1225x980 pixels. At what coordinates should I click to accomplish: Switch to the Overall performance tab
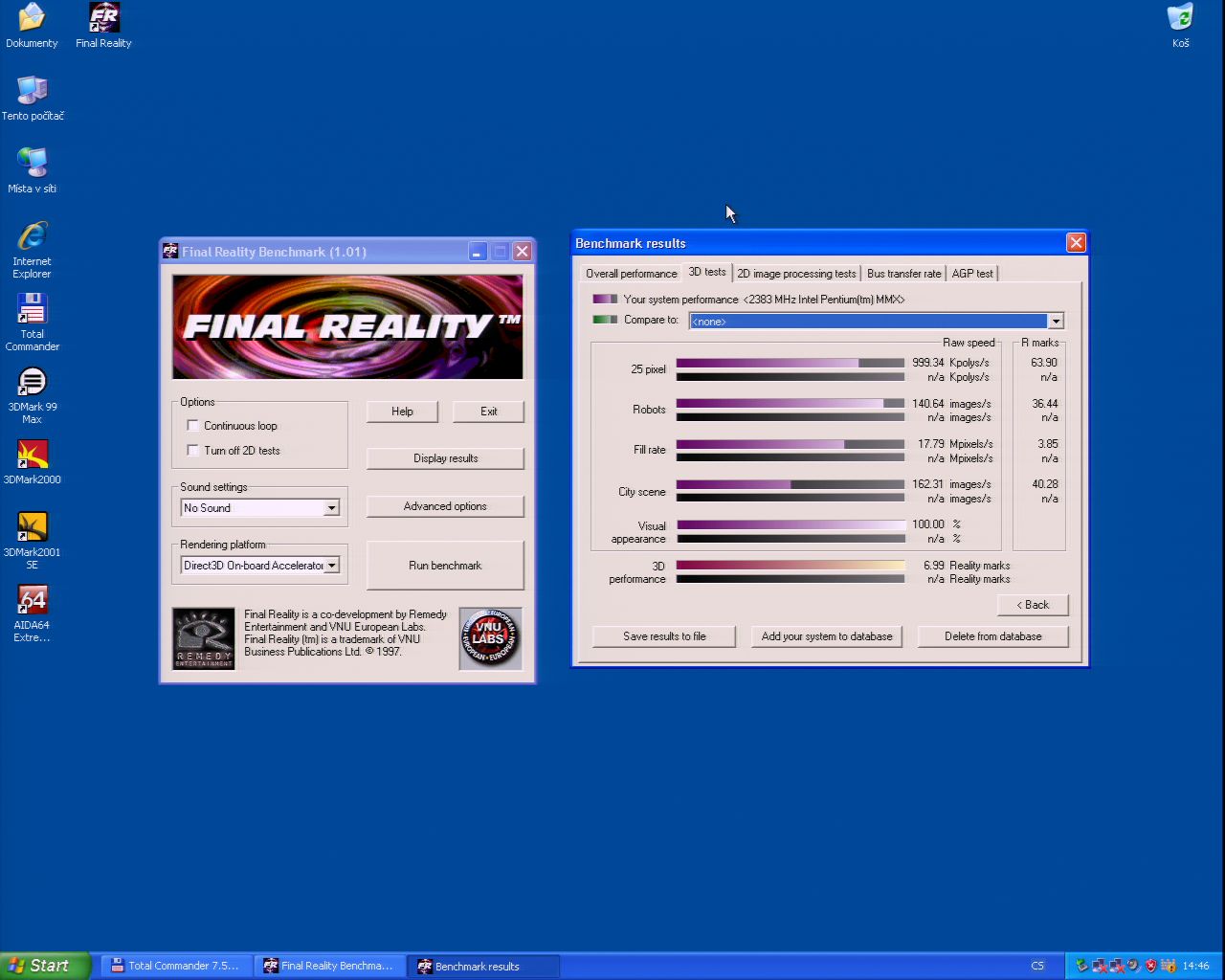click(631, 274)
